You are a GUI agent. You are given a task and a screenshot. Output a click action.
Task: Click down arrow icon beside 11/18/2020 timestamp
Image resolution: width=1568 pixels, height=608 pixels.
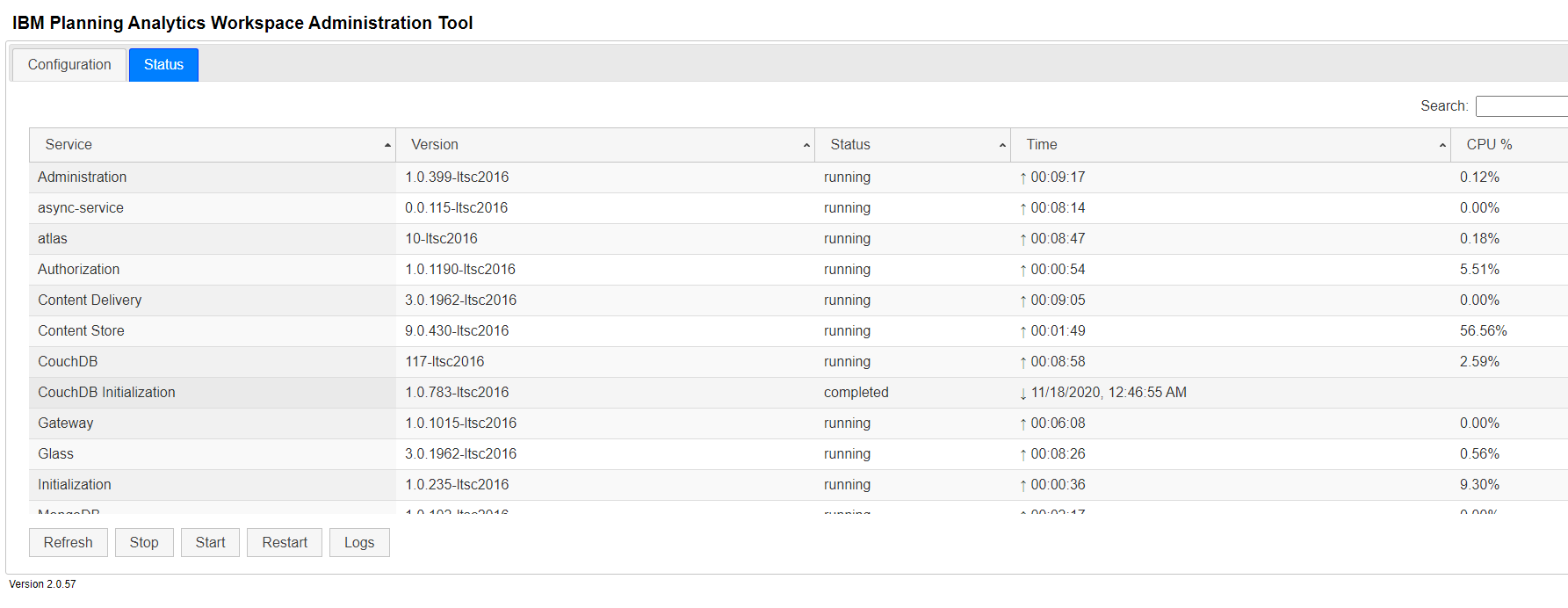(1023, 394)
